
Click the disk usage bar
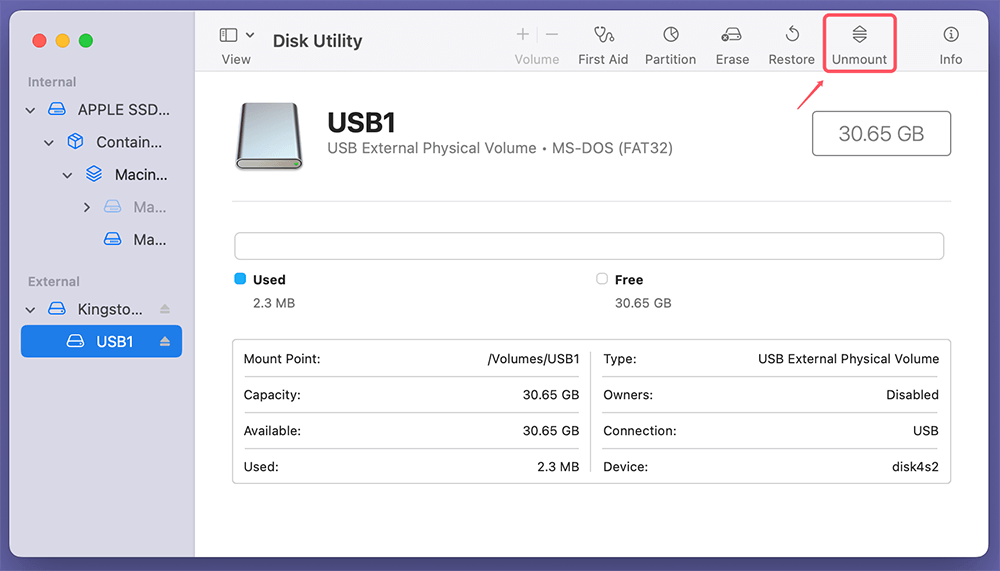coord(589,246)
